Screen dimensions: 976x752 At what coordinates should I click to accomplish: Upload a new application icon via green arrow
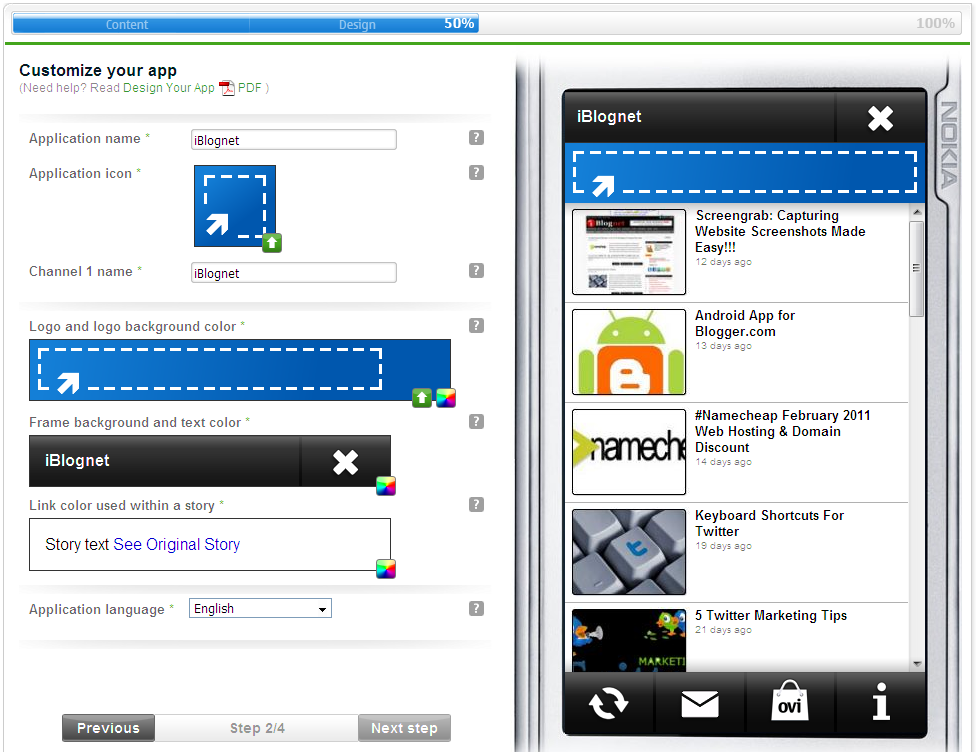tap(272, 243)
